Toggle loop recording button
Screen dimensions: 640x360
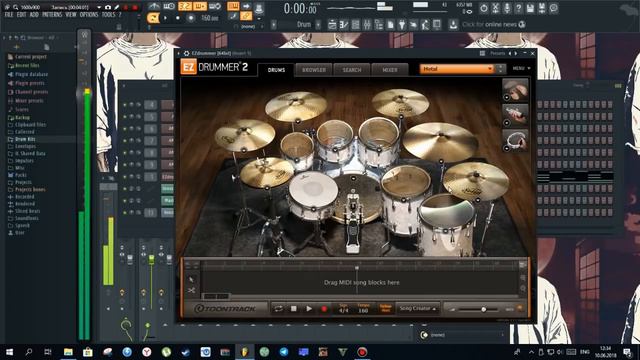215,6
